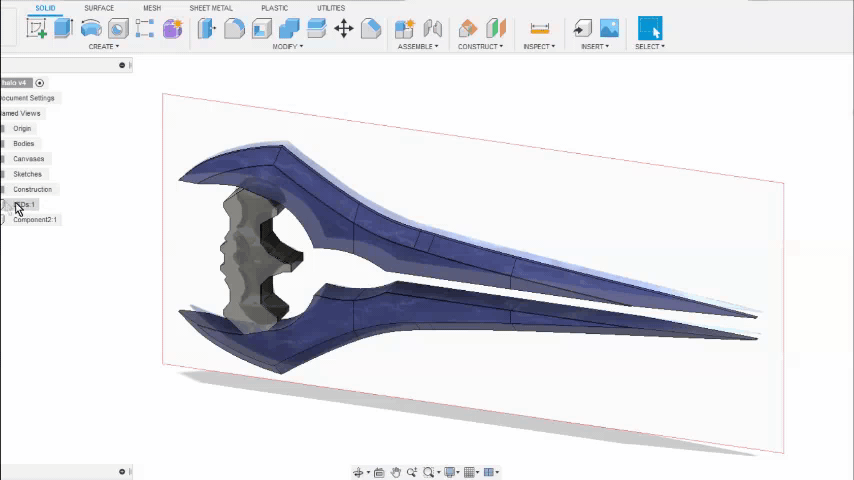Open Viewports layout icon
The width and height of the screenshot is (854, 480).
point(489,472)
